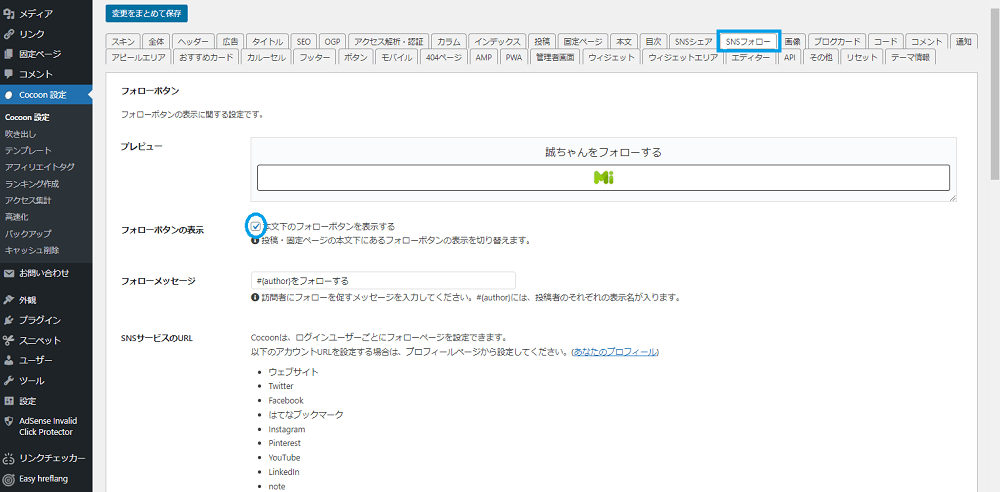This screenshot has height=492, width=1000.
Task: Click the settings icon beside 設定
Action: coord(8,401)
